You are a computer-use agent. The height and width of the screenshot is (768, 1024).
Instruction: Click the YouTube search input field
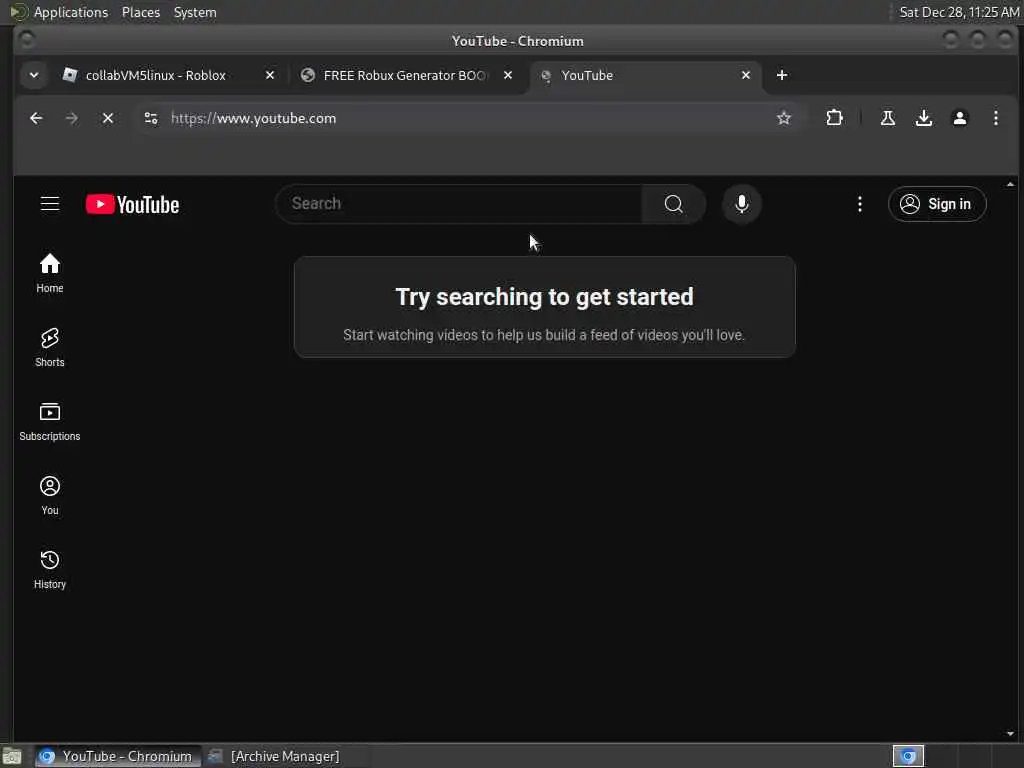tap(459, 204)
